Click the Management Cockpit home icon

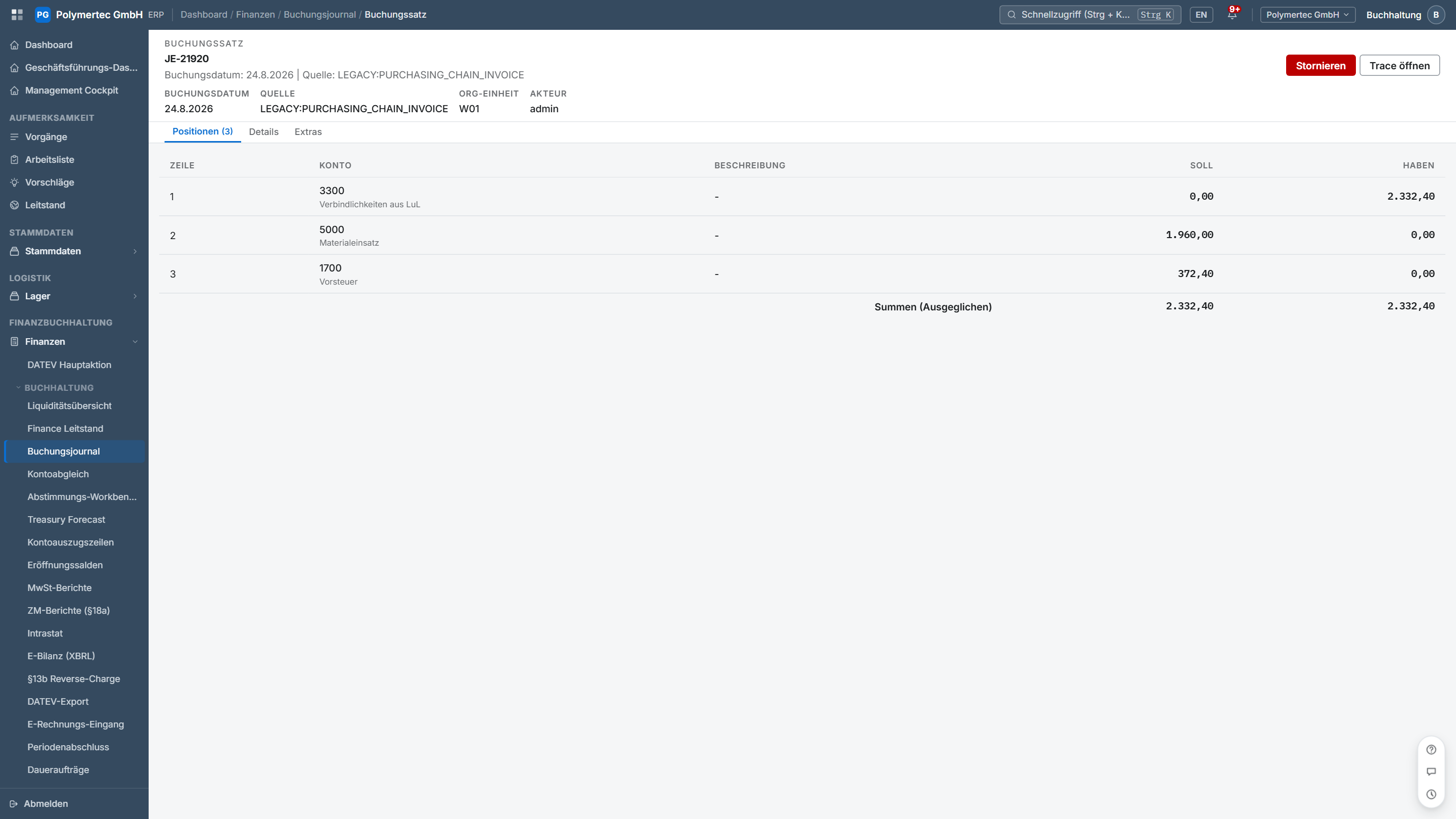pyautogui.click(x=15, y=90)
